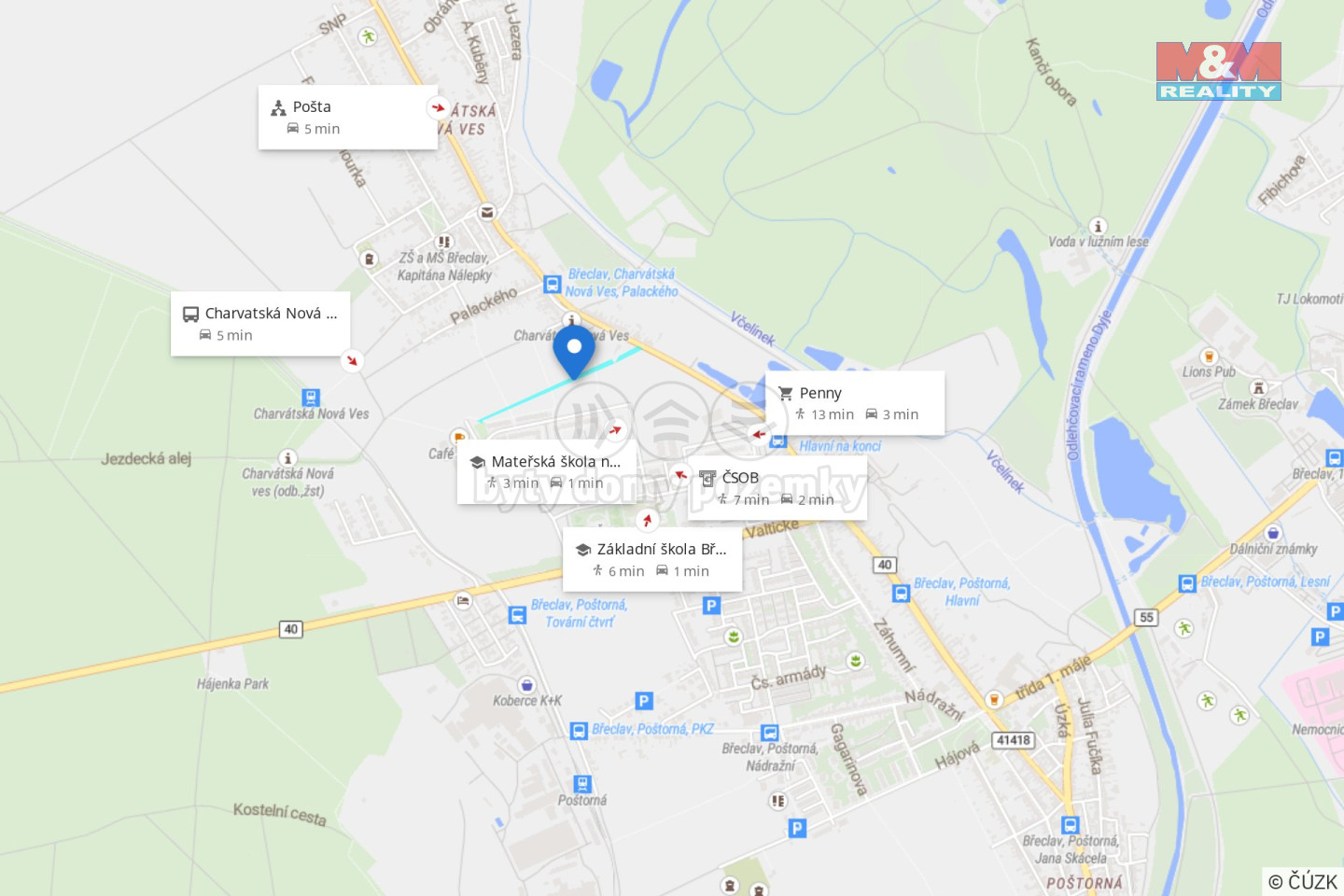Screen dimensions: 1344x896
Task: Click the ČSOB bank info card
Action: pos(777,488)
